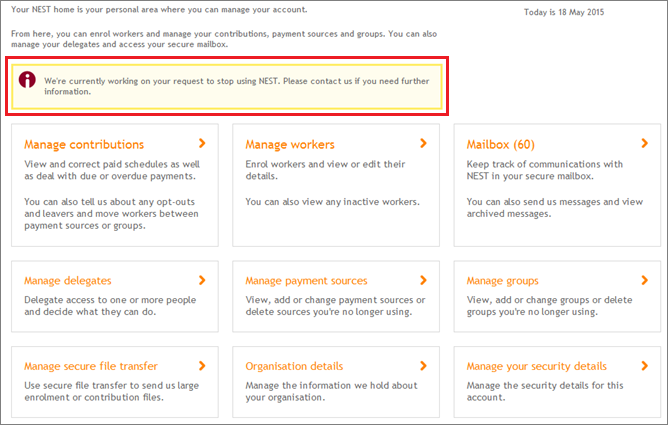Viewport: 668px width, 425px height.
Task: Click the arrow icon beside Manage your security details
Action: click(645, 366)
